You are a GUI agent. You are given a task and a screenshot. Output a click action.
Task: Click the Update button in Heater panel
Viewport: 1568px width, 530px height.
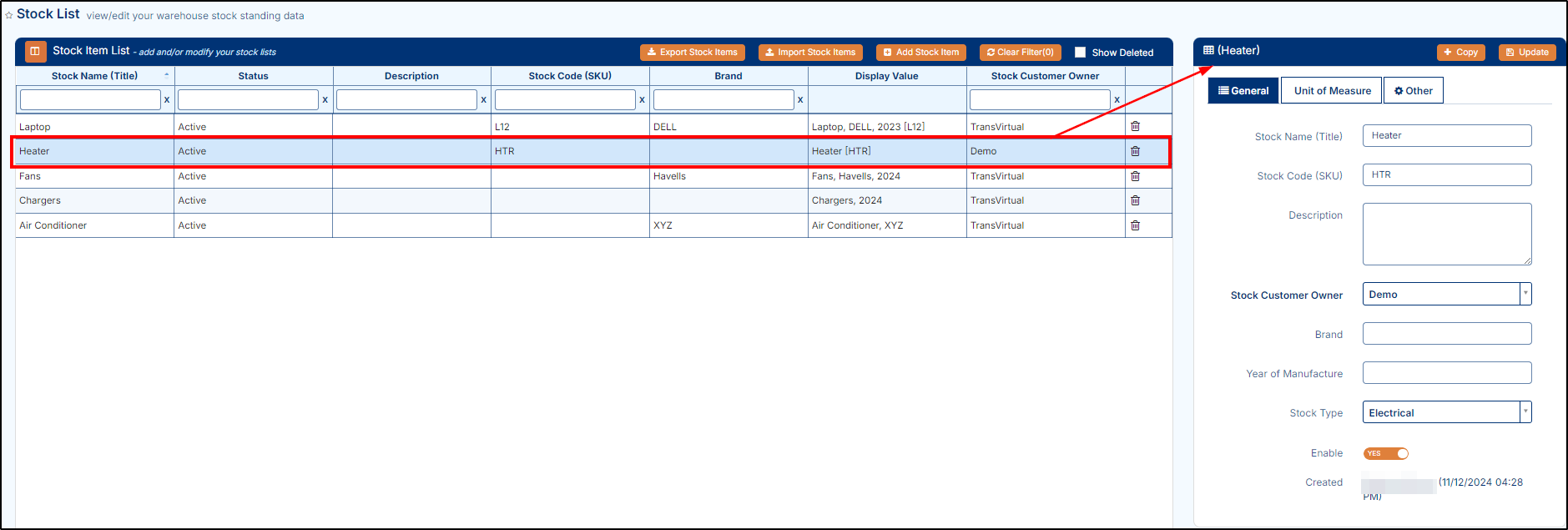click(1526, 53)
